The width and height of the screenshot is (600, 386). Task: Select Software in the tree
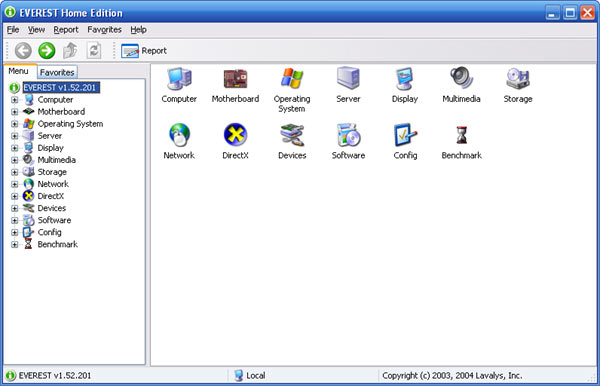54,220
